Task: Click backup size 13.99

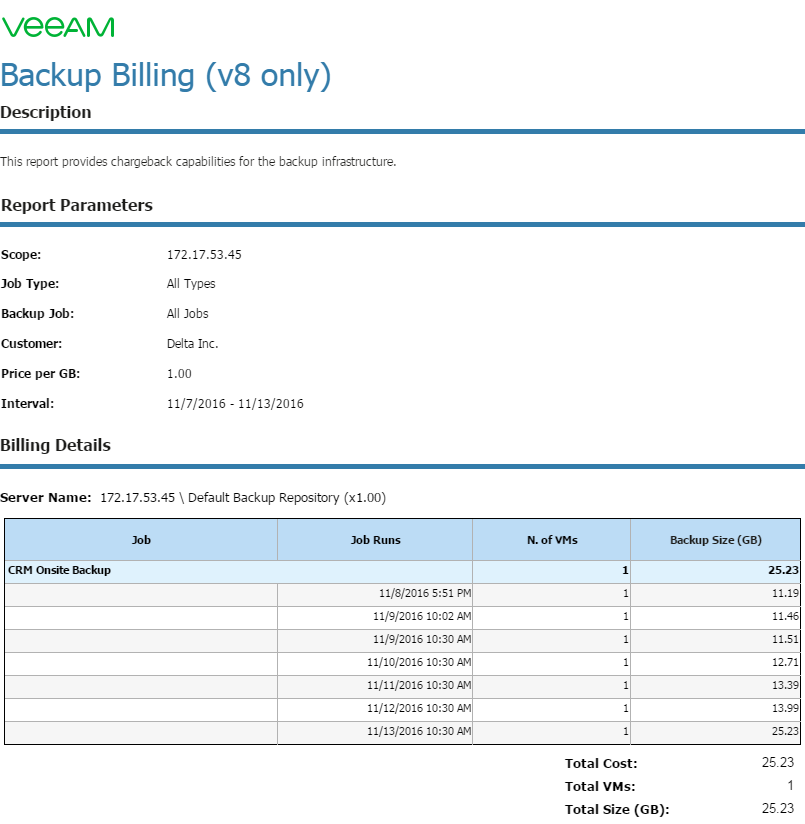Action: [785, 708]
